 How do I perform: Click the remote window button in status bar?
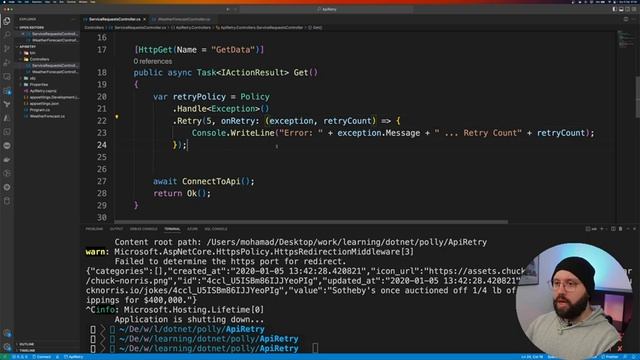4,357
